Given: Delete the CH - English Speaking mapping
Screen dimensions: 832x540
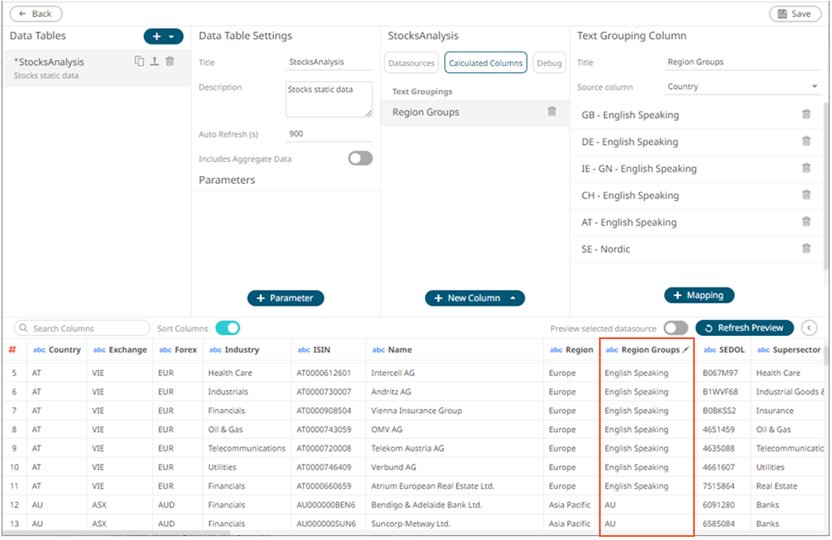Looking at the screenshot, I should [x=806, y=195].
